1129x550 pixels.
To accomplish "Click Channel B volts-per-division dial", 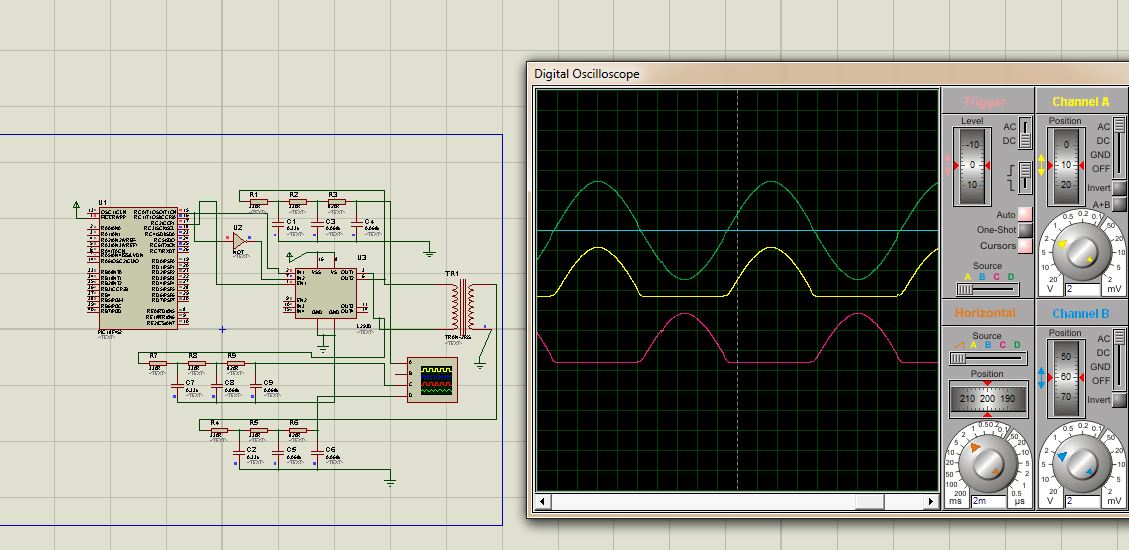I will pos(1080,464).
